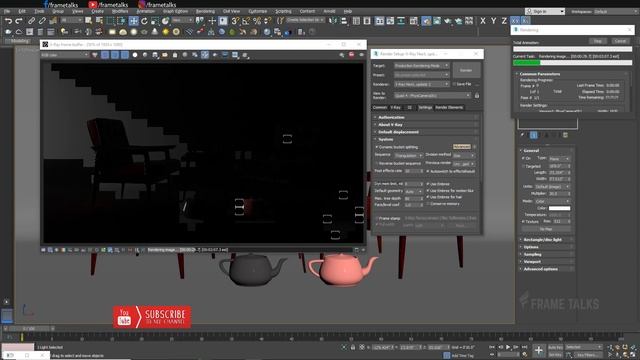Open the bucket Sequence dropdown
The height and width of the screenshot is (360, 640).
click(x=409, y=156)
